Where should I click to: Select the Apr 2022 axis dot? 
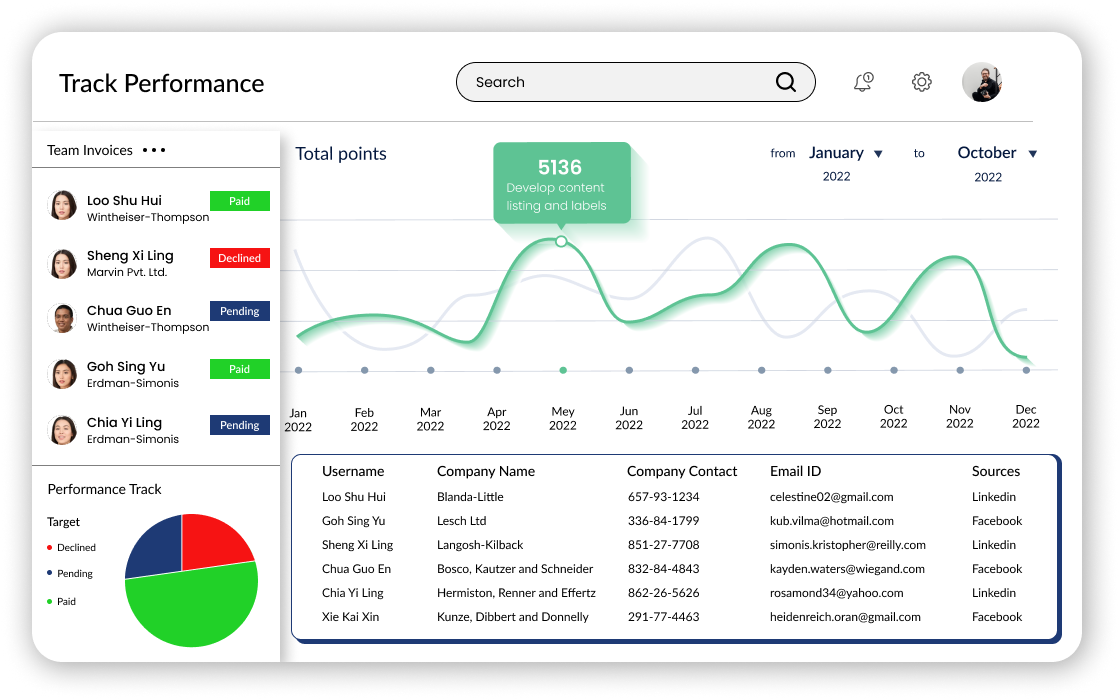497,370
